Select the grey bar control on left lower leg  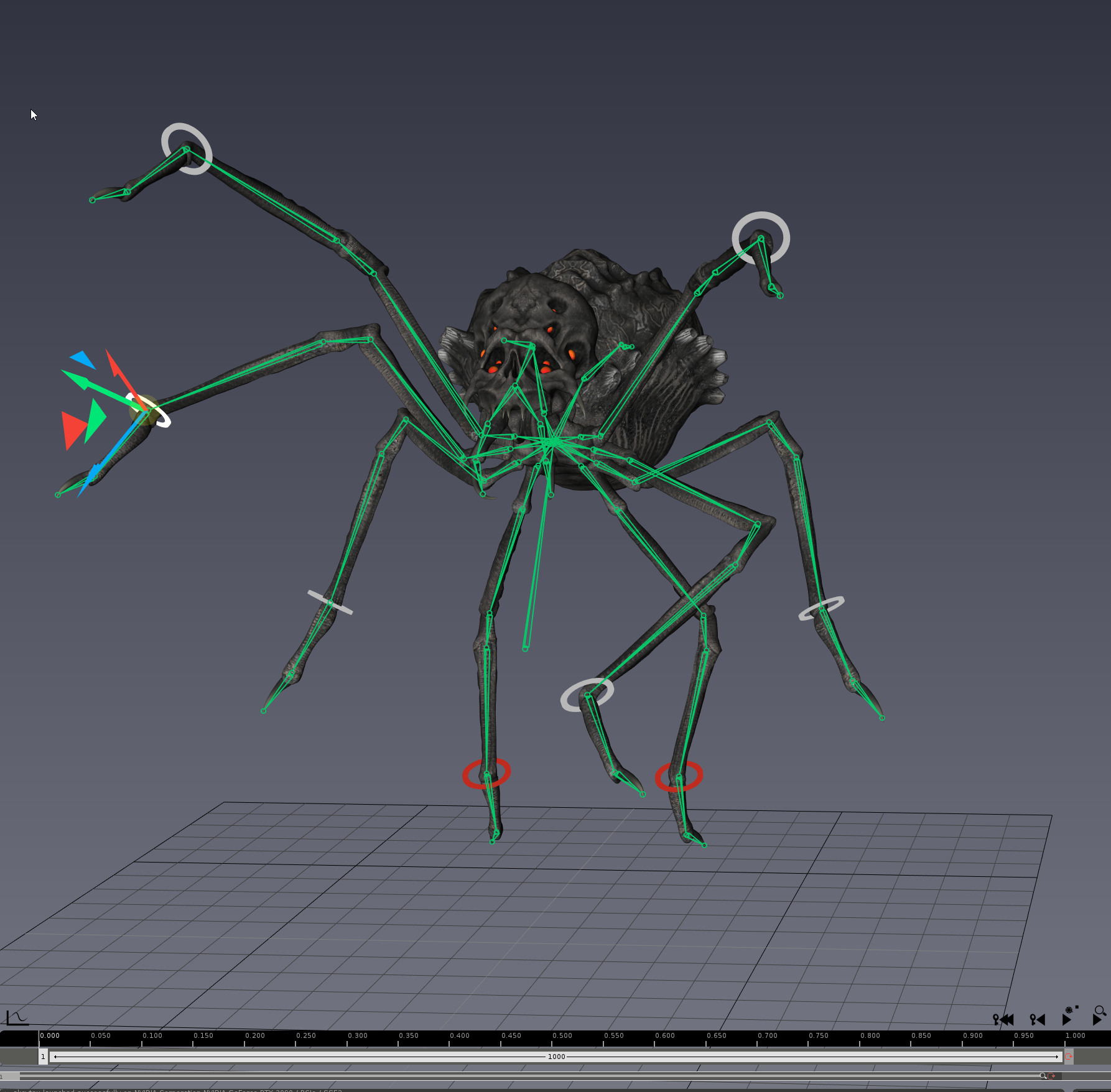(x=330, y=603)
